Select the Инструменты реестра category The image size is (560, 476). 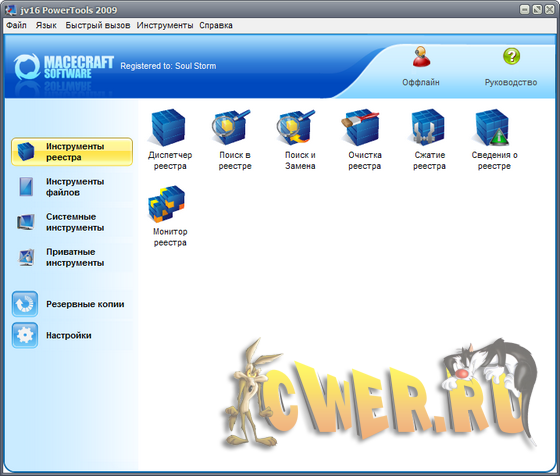(x=72, y=152)
